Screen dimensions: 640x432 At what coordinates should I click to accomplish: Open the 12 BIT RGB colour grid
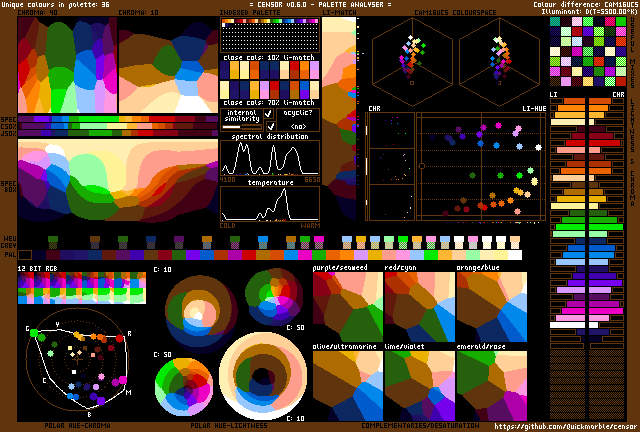82,288
